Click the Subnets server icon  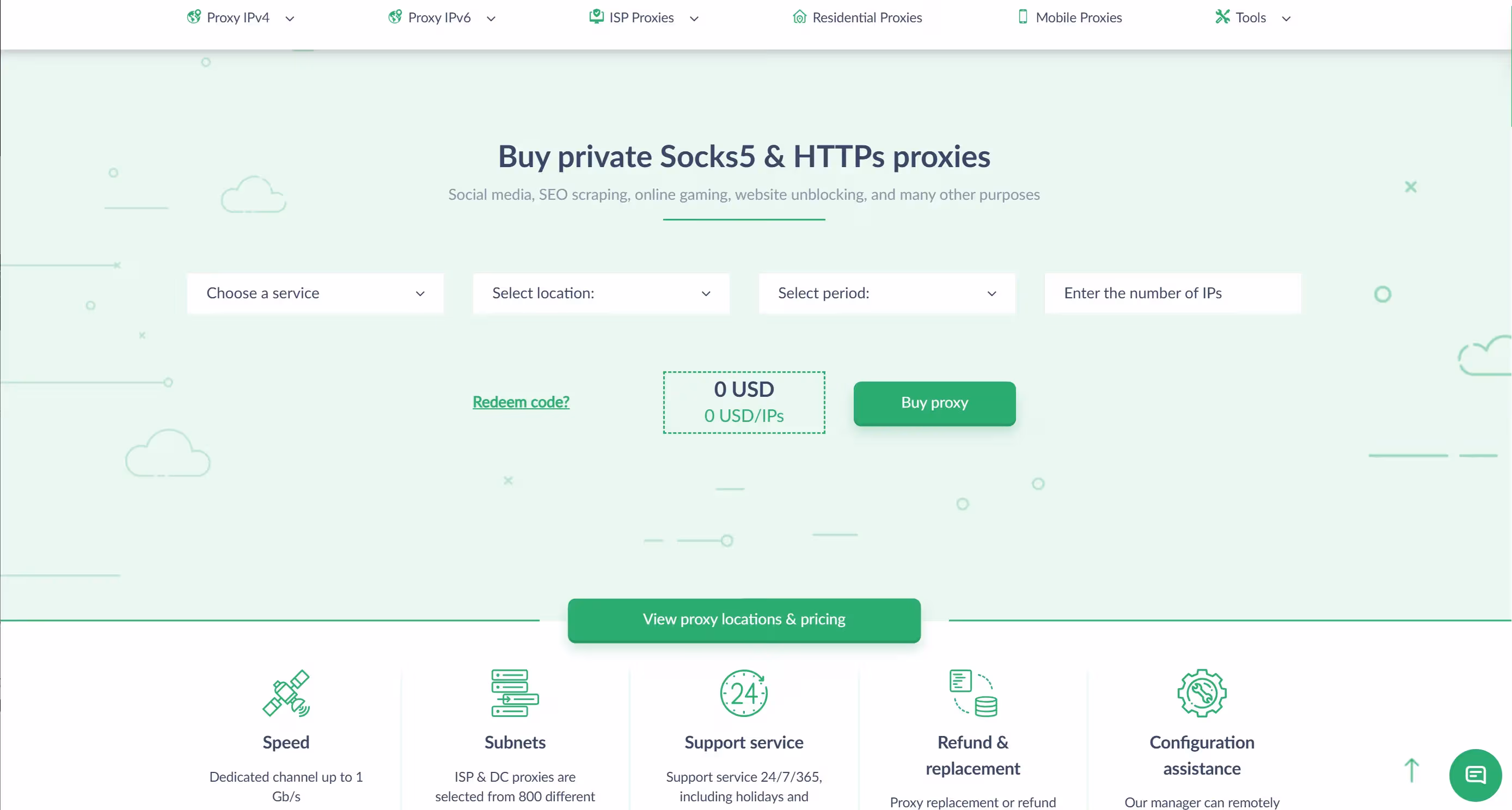coord(515,693)
